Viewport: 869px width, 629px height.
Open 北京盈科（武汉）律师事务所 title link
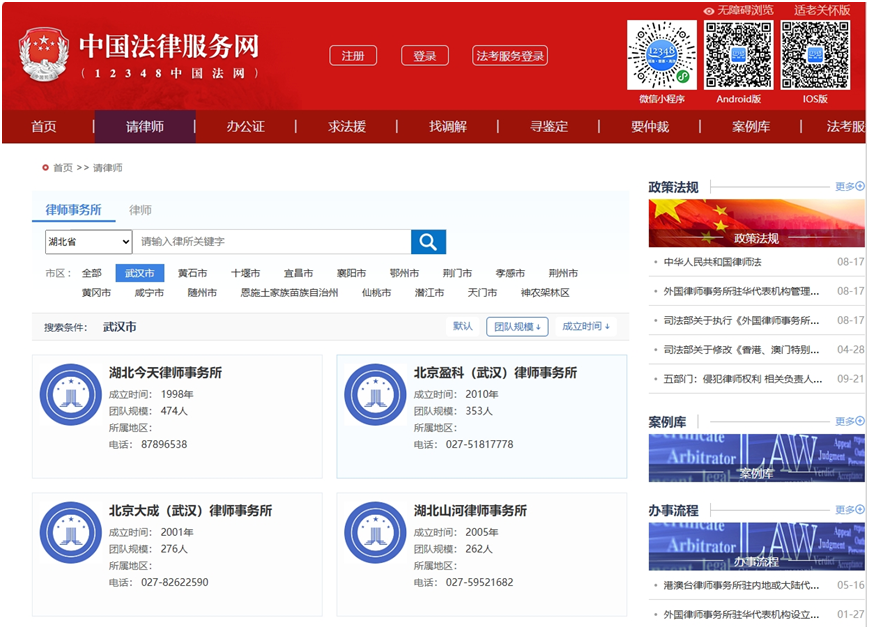point(495,373)
